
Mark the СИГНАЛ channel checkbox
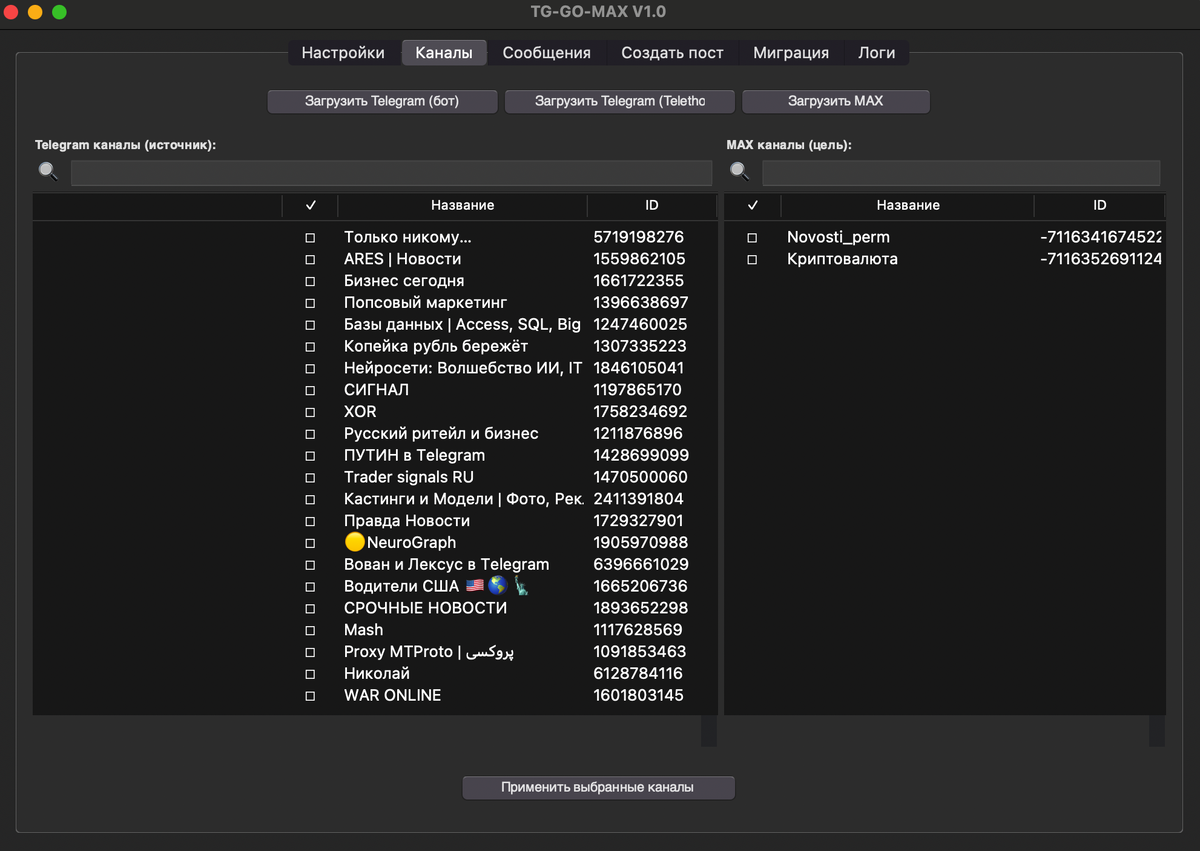(x=310, y=391)
